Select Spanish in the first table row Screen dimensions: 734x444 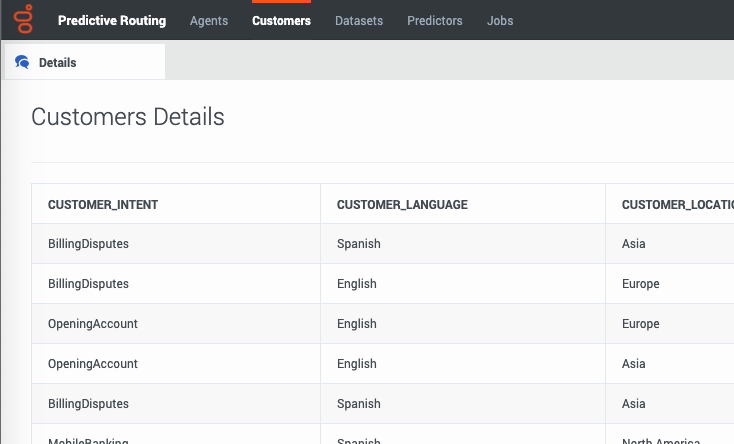click(x=359, y=244)
